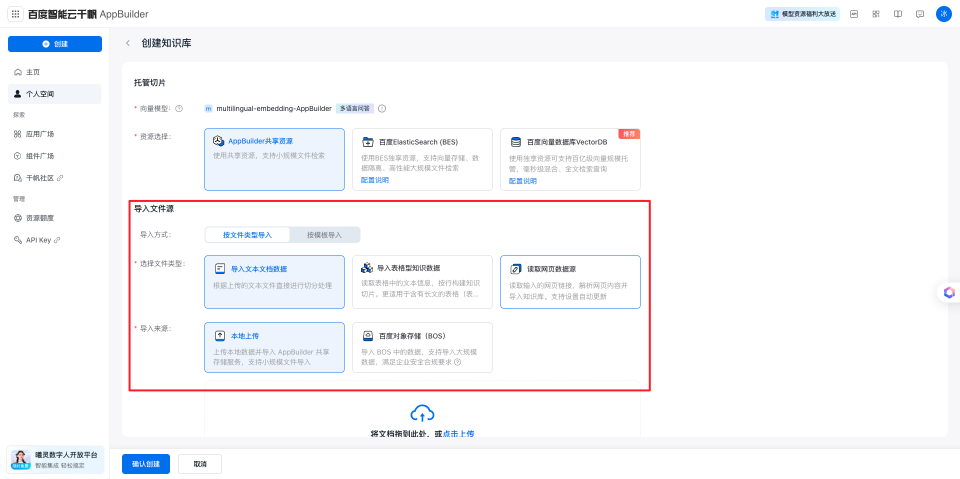Click the back arrow beside 创建知识库
The image size is (960, 479).
pos(127,43)
